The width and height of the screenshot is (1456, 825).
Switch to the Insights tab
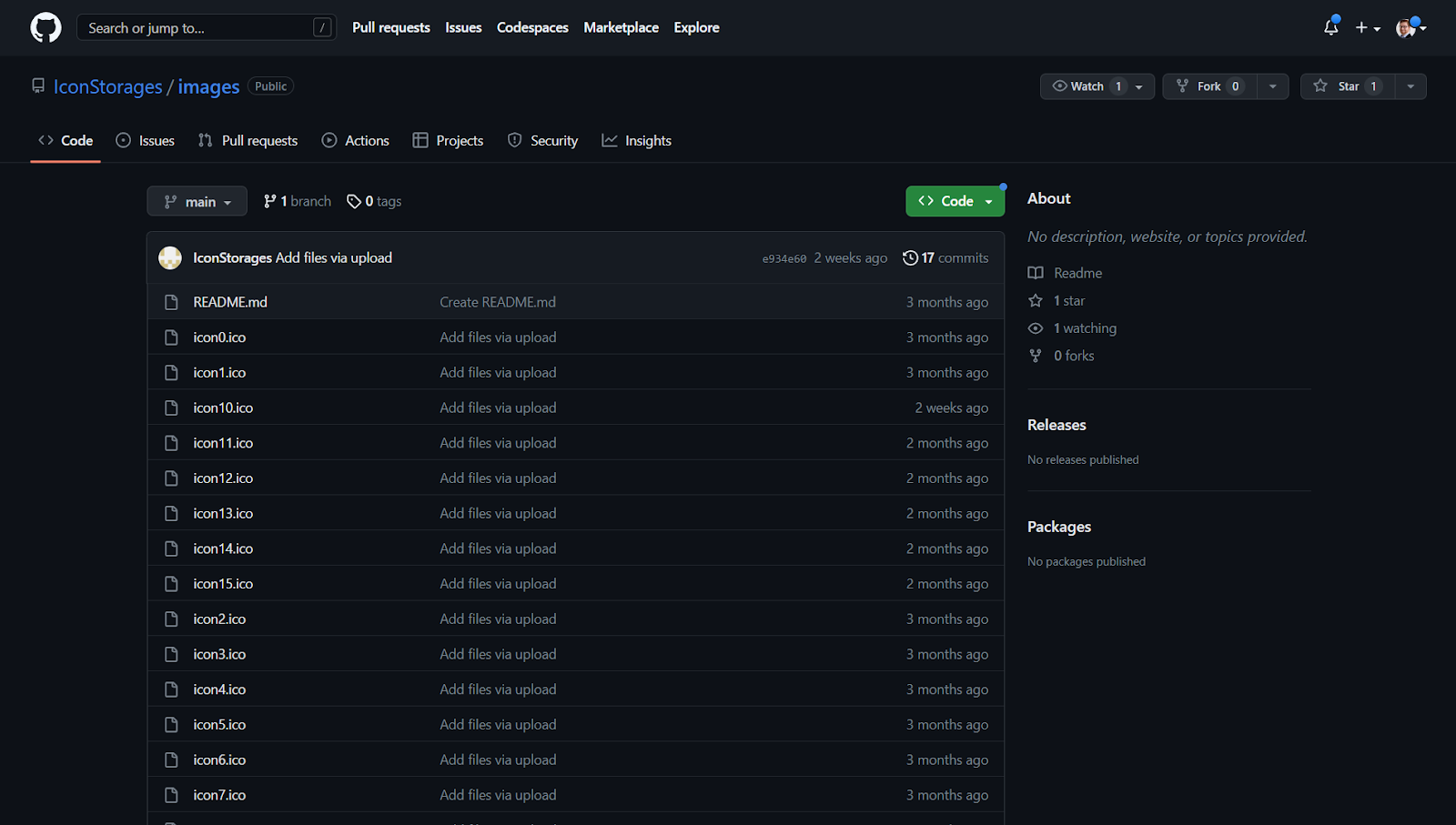pos(637,140)
